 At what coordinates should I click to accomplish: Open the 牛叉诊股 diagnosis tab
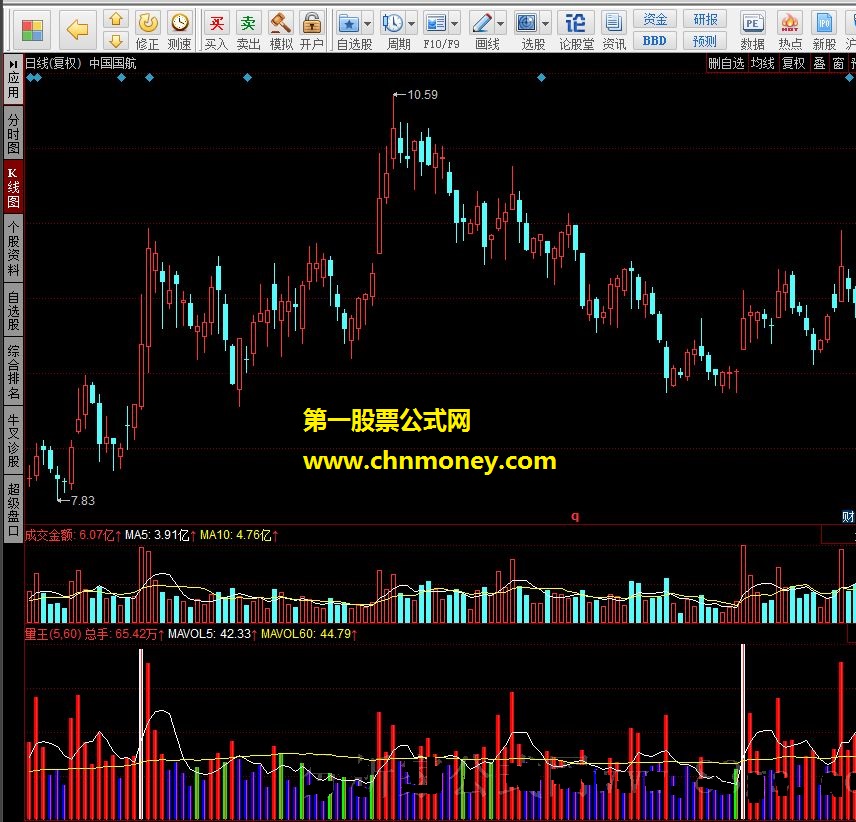pos(13,440)
